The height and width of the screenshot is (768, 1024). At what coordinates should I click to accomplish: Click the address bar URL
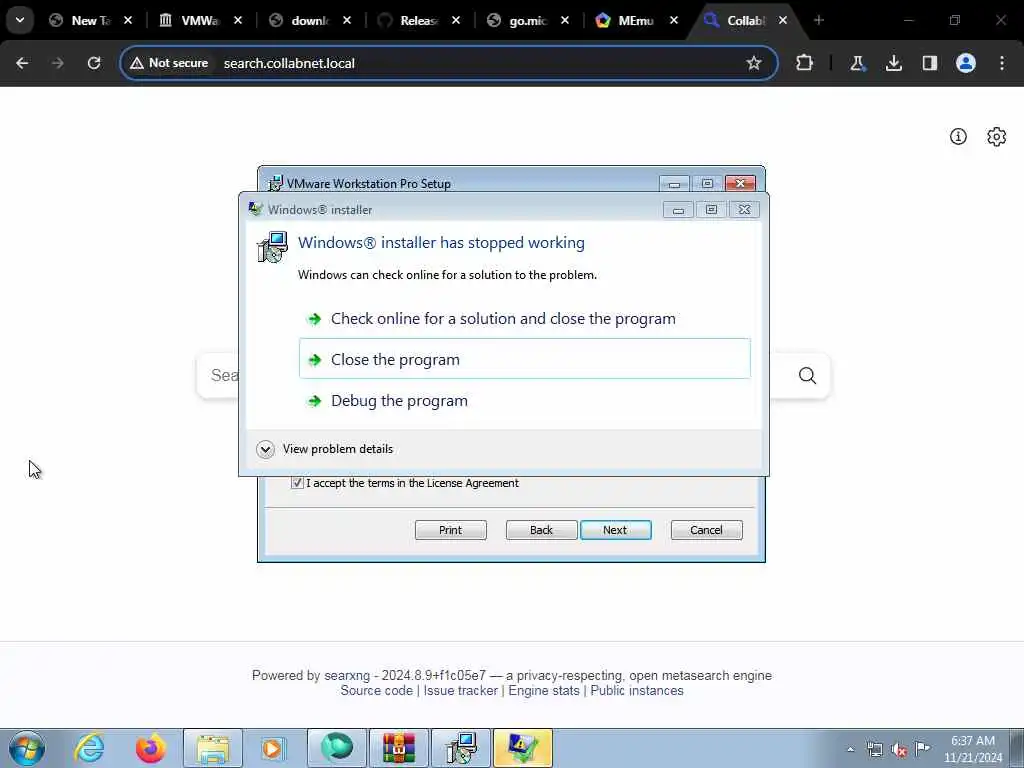(x=289, y=63)
